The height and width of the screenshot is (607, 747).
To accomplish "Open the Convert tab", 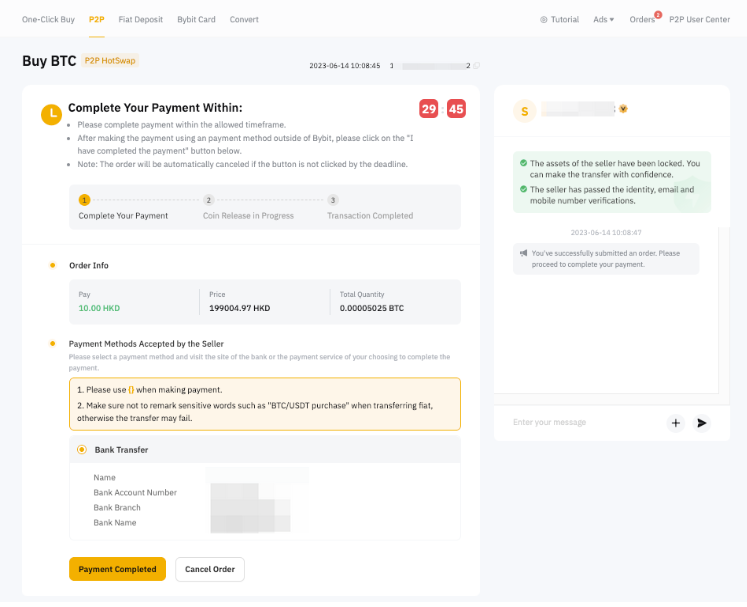I will tap(244, 20).
